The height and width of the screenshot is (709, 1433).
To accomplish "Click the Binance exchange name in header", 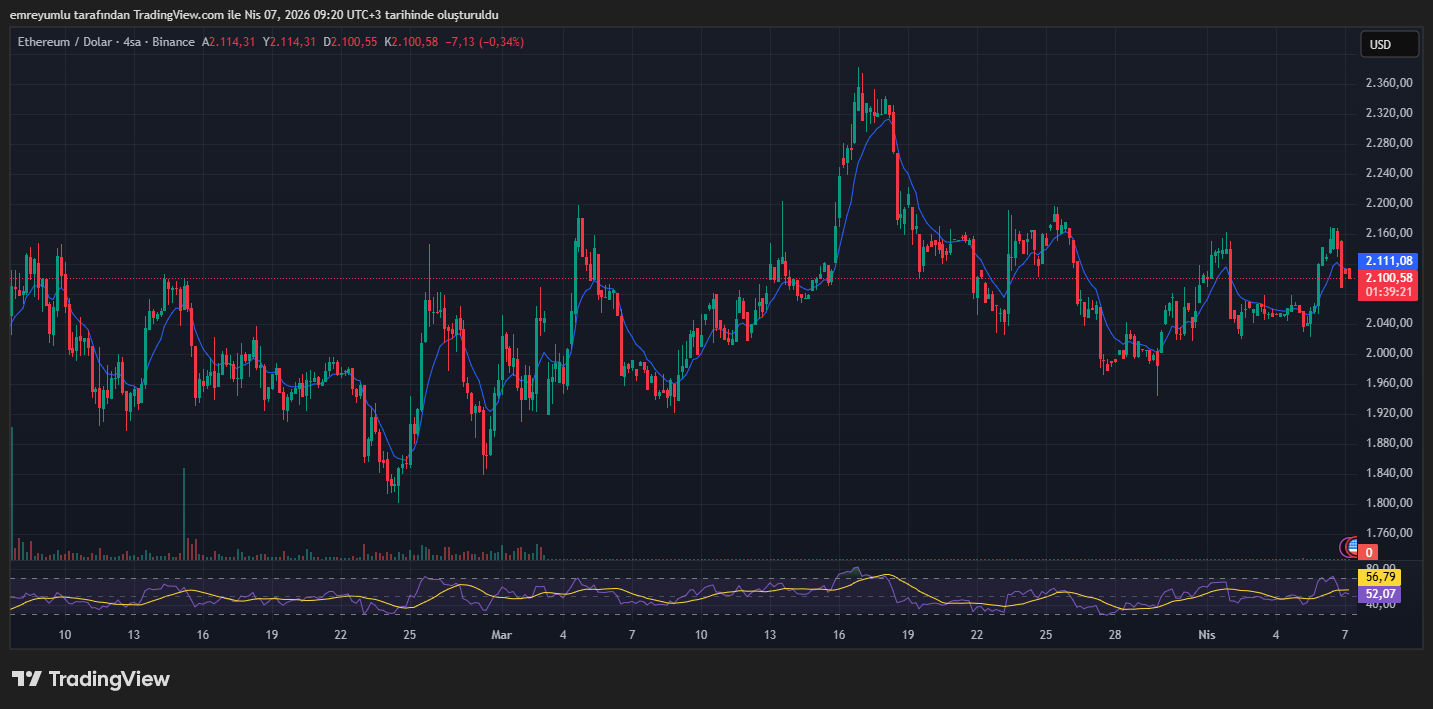I will coord(173,42).
